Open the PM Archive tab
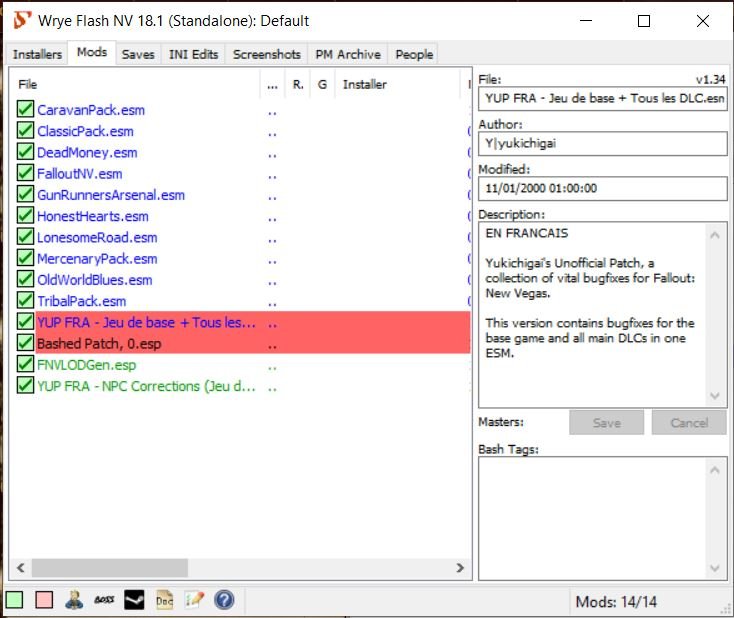The image size is (734, 618). coord(348,54)
